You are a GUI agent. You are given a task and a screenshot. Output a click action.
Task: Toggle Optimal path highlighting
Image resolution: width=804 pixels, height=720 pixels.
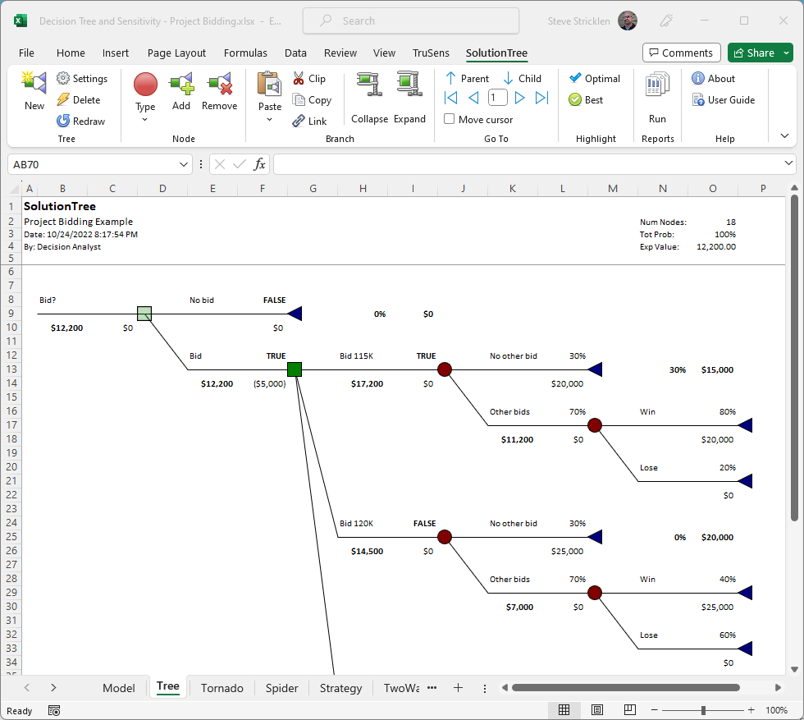click(595, 78)
